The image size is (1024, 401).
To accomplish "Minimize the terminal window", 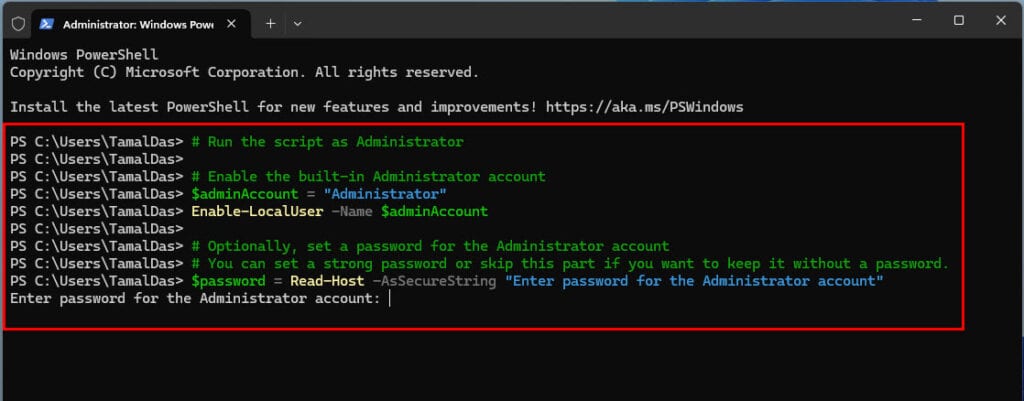I will pos(916,20).
